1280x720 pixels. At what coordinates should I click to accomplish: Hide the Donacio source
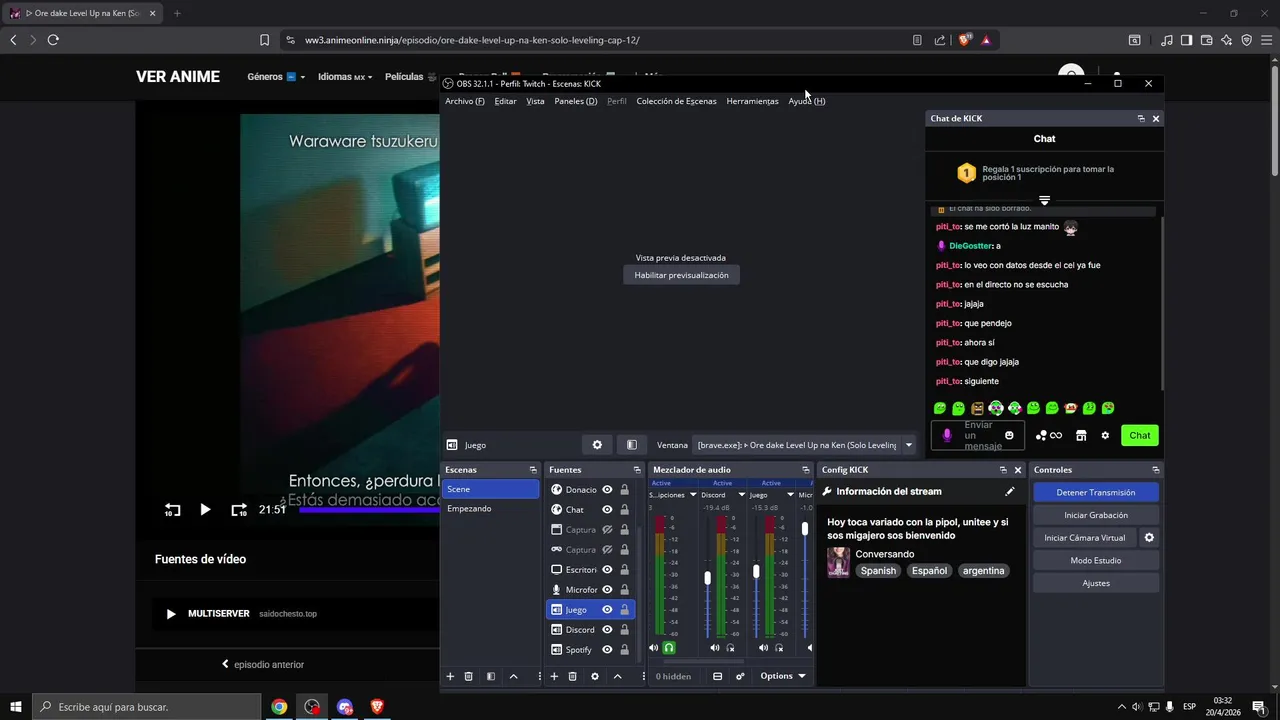pos(607,490)
